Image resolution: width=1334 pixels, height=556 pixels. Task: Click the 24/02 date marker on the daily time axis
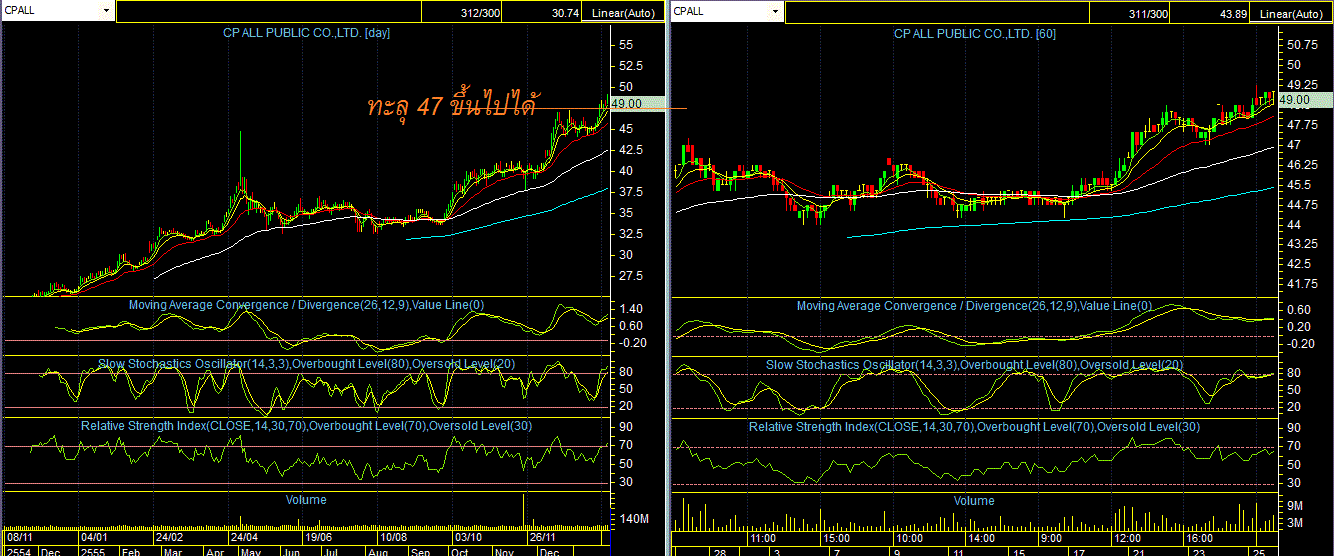pyautogui.click(x=171, y=537)
